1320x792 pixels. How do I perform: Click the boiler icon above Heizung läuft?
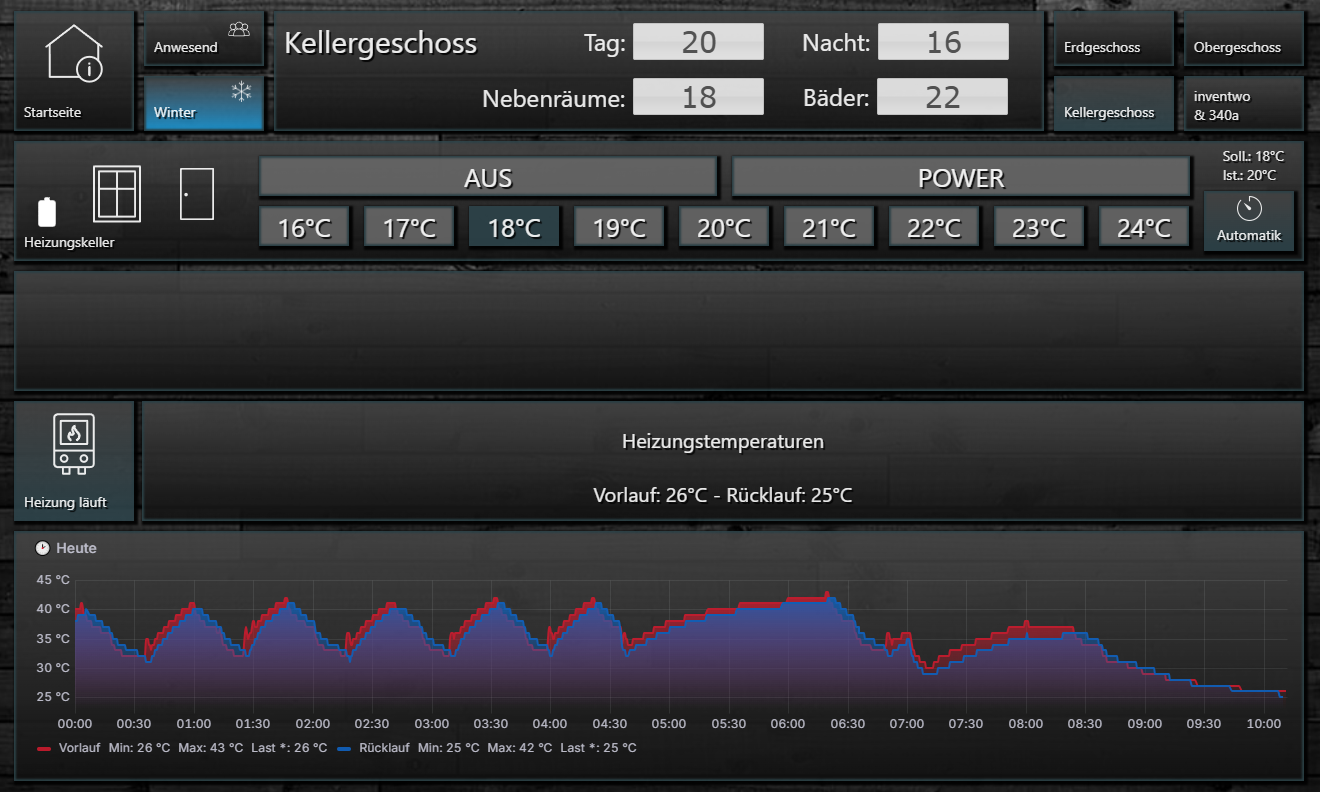74,443
